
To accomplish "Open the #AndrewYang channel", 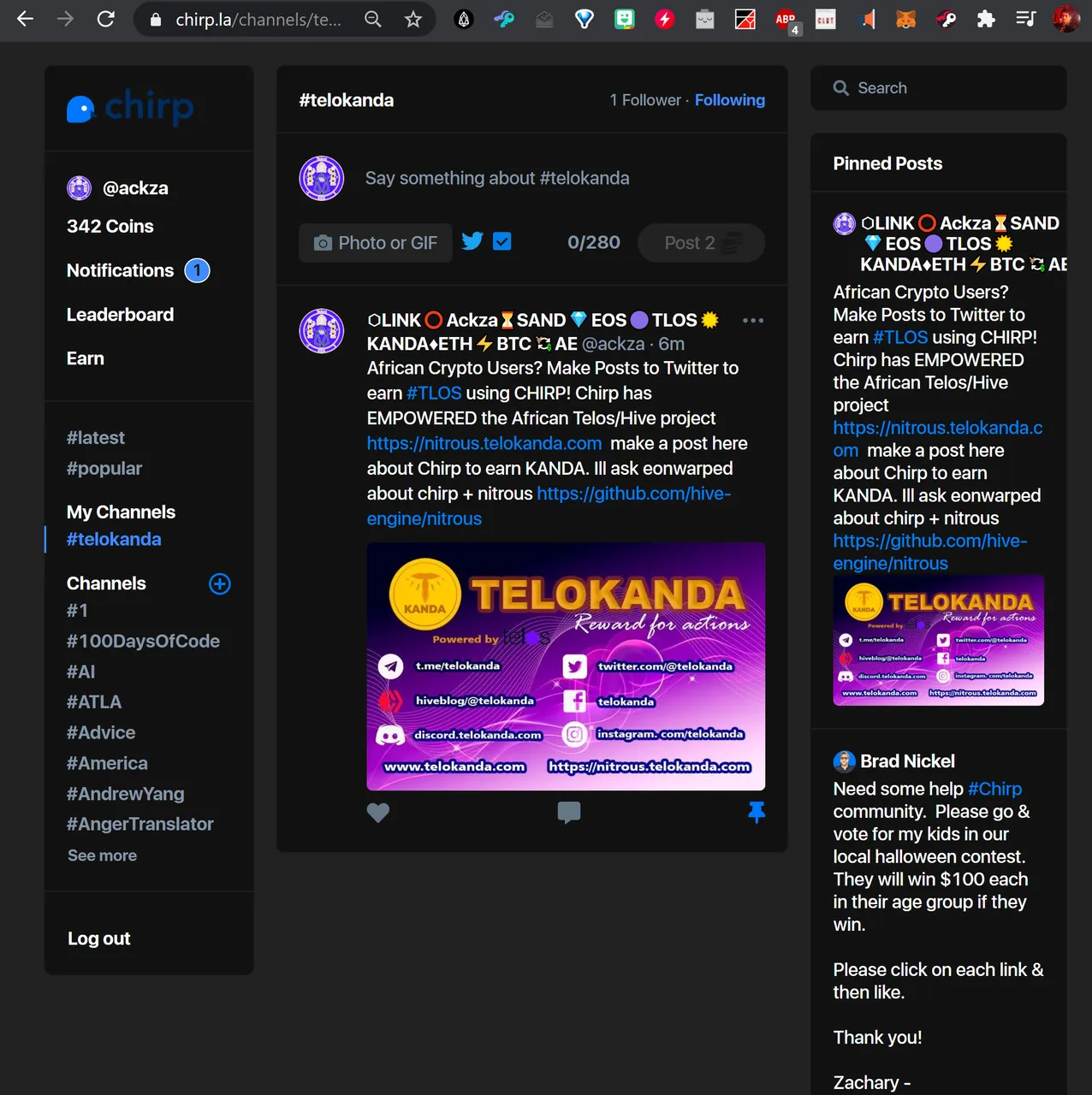I will [126, 794].
